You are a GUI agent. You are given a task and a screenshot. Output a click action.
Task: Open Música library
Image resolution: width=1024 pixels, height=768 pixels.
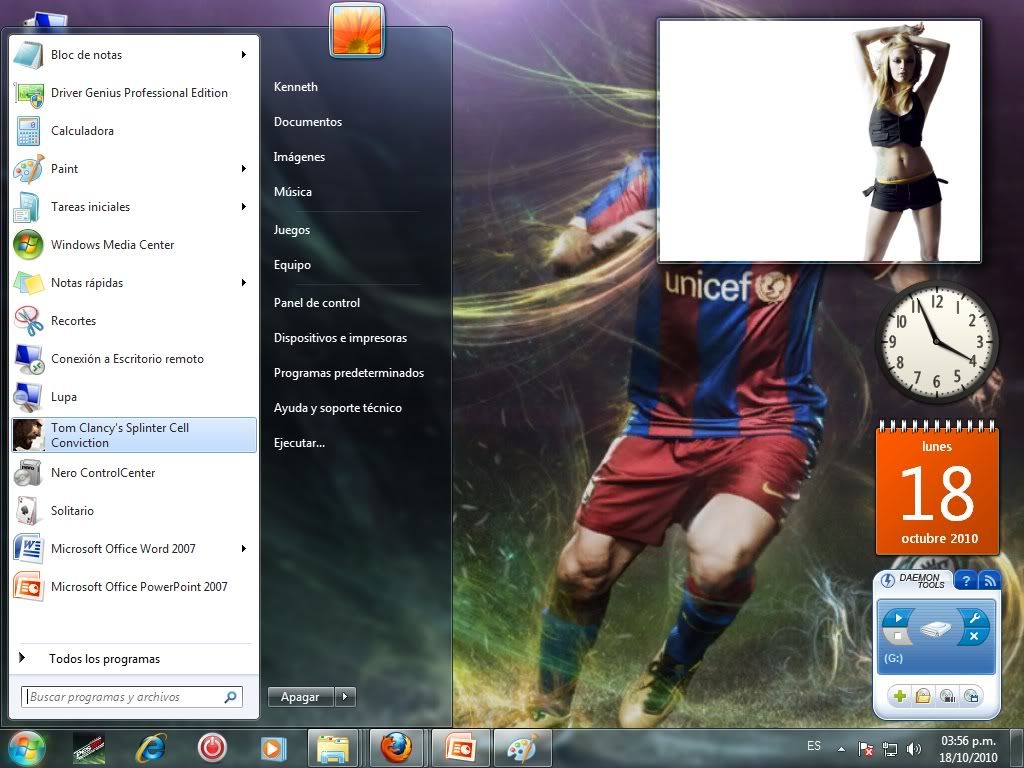click(293, 191)
